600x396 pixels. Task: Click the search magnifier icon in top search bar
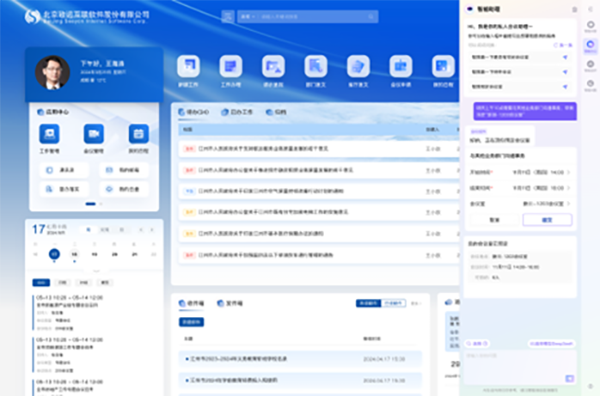371,16
